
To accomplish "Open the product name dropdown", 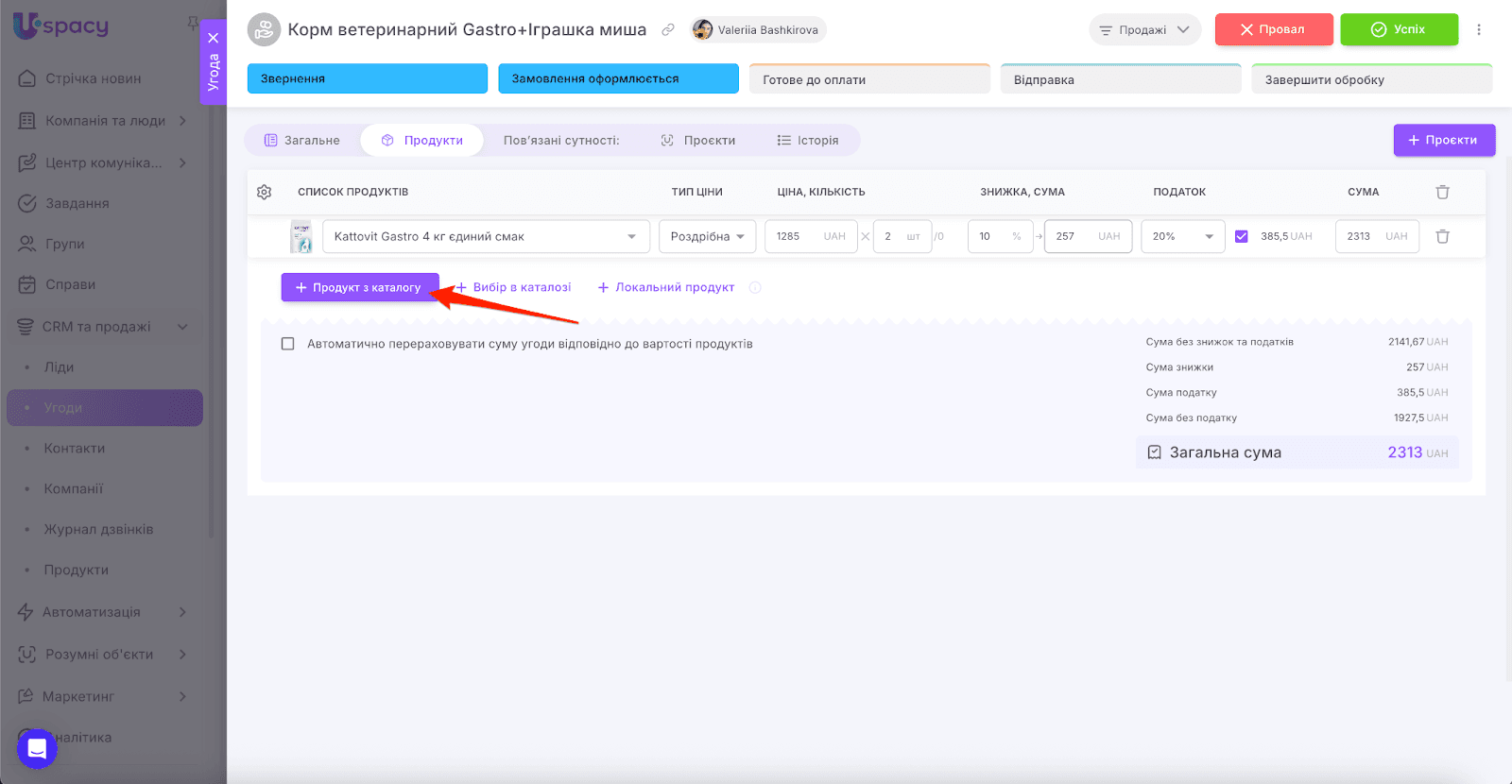I will (x=630, y=236).
